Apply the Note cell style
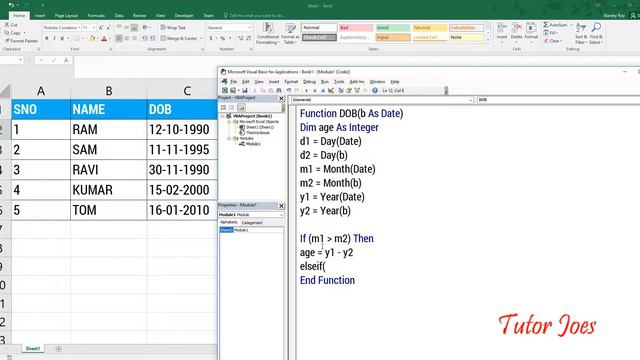 [466, 37]
